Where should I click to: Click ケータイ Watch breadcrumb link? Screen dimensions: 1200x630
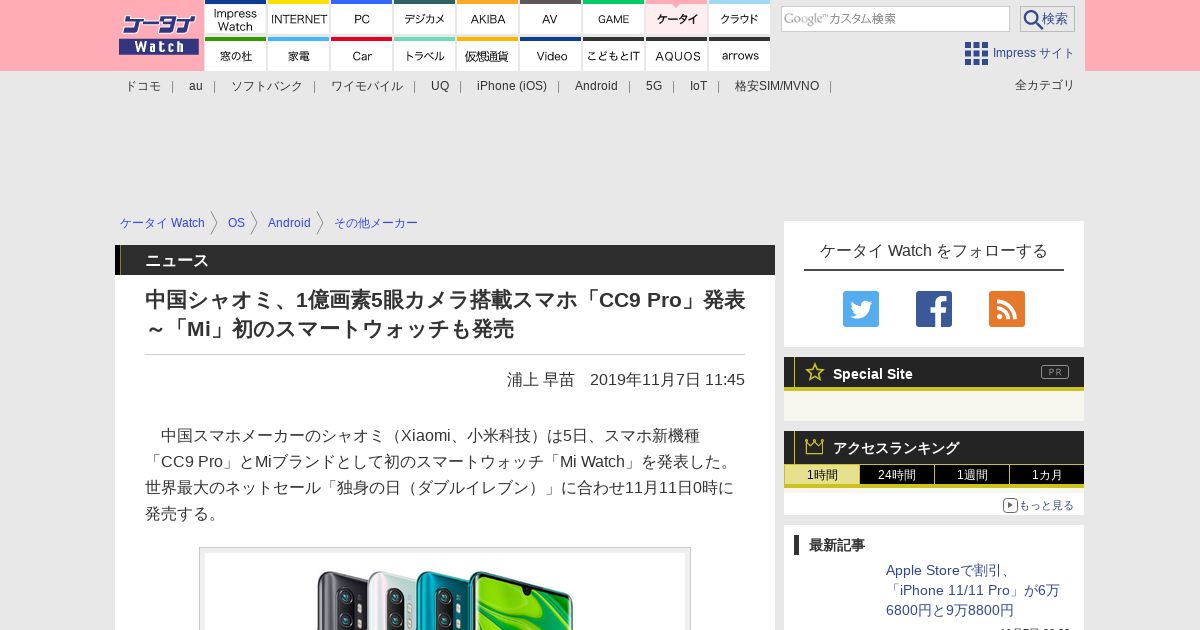click(x=162, y=223)
